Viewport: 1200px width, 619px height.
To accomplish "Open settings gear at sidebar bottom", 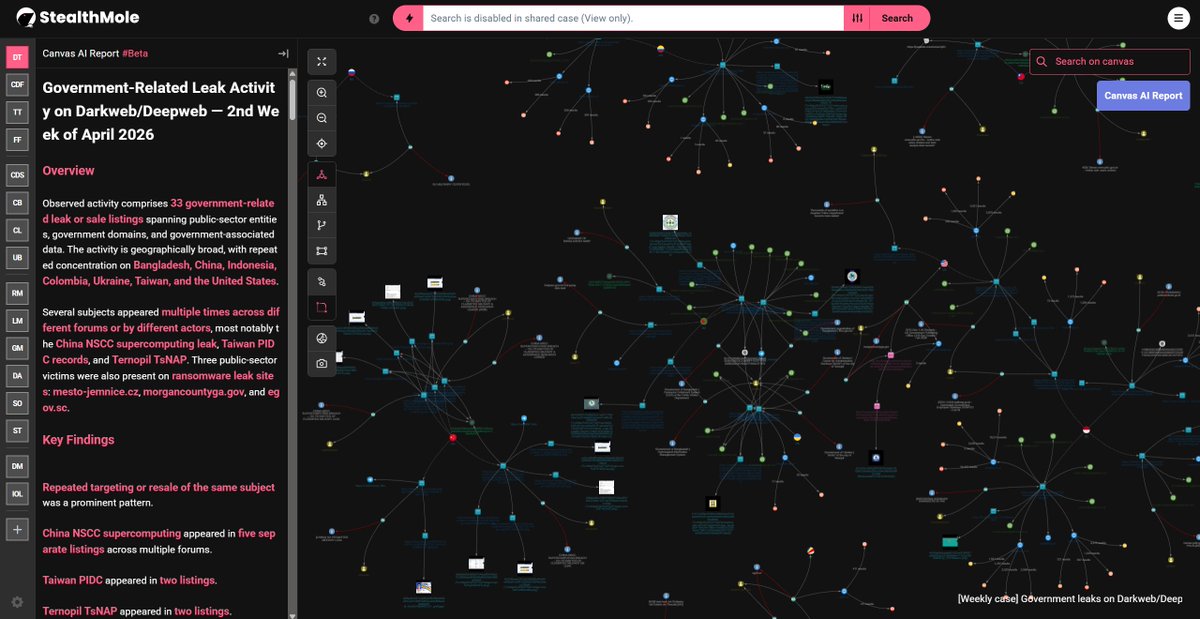I will coord(17,602).
